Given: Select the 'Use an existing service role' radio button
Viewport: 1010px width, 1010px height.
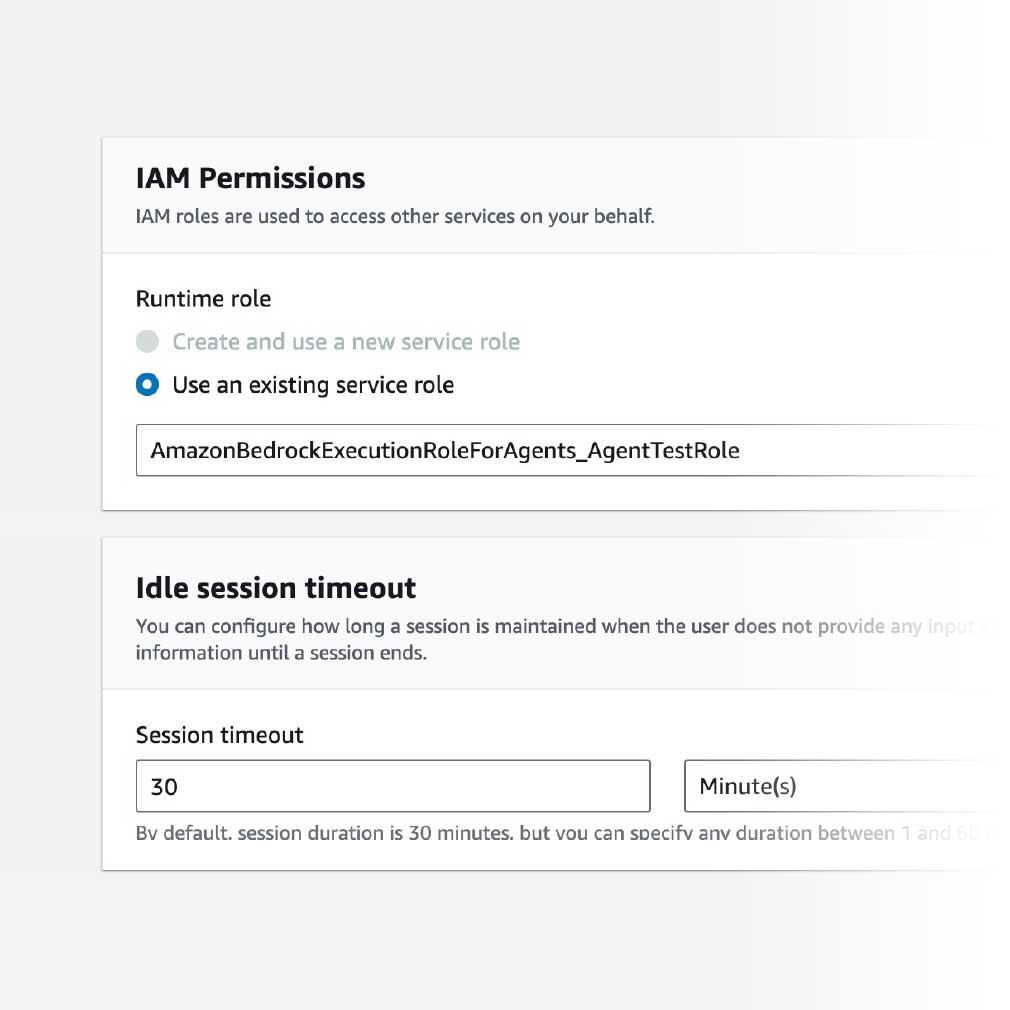Looking at the screenshot, I should [x=147, y=385].
